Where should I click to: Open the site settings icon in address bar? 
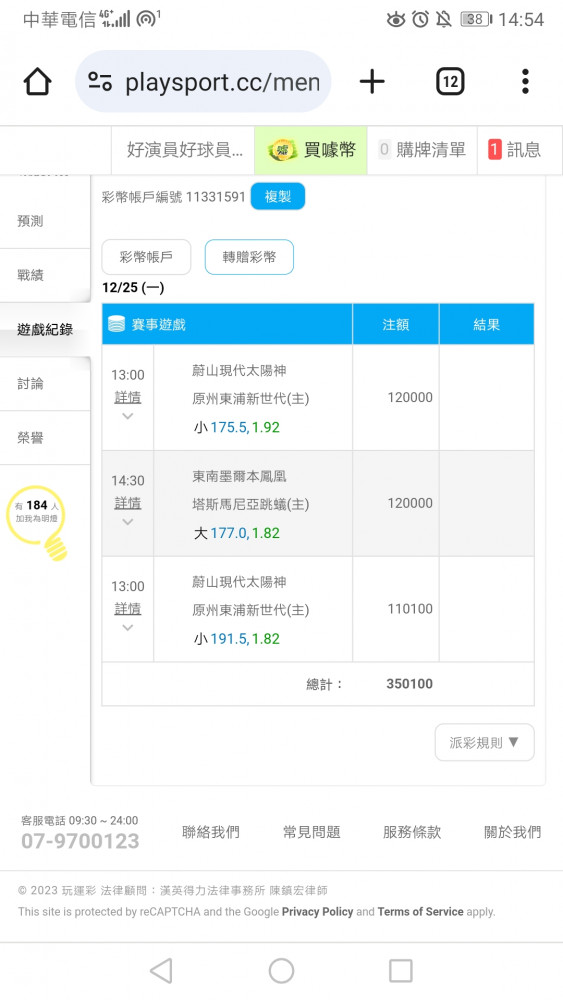[x=100, y=82]
